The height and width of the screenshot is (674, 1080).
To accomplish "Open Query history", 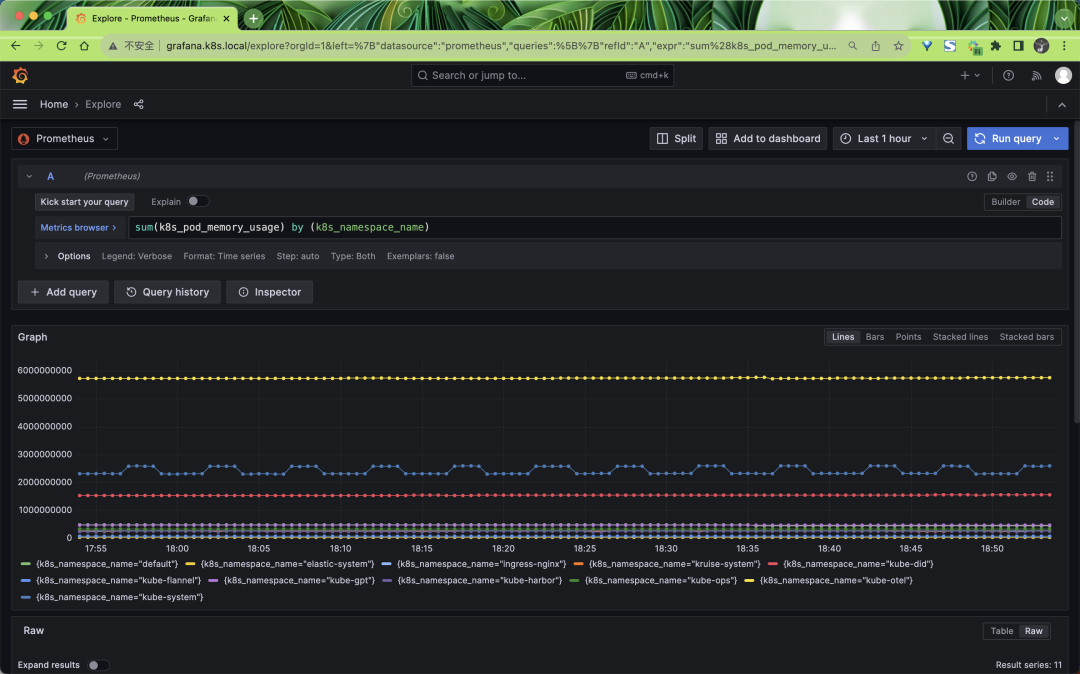I will (x=167, y=292).
